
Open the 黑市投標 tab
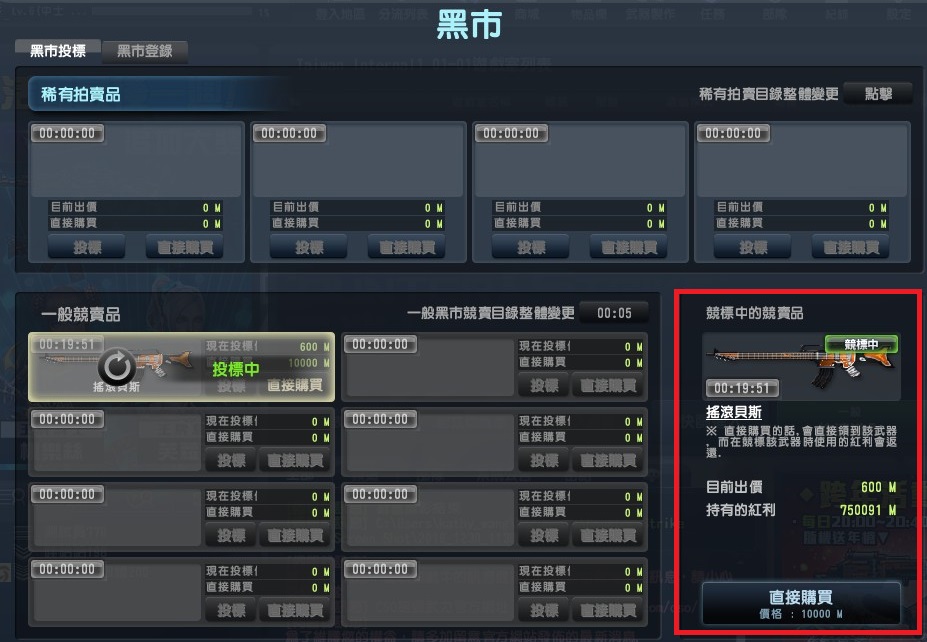58,51
